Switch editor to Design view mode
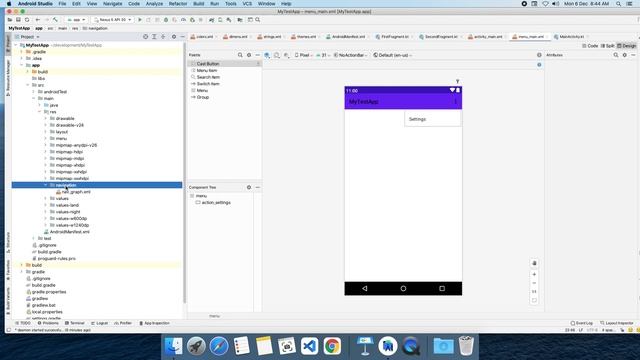 [x=627, y=46]
